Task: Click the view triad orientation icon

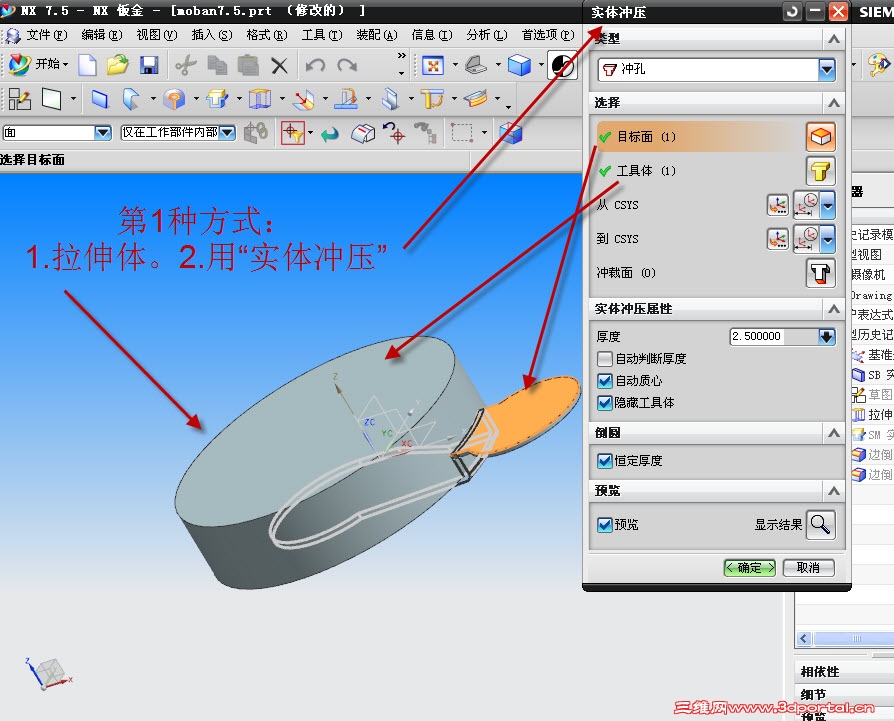Action: point(48,674)
